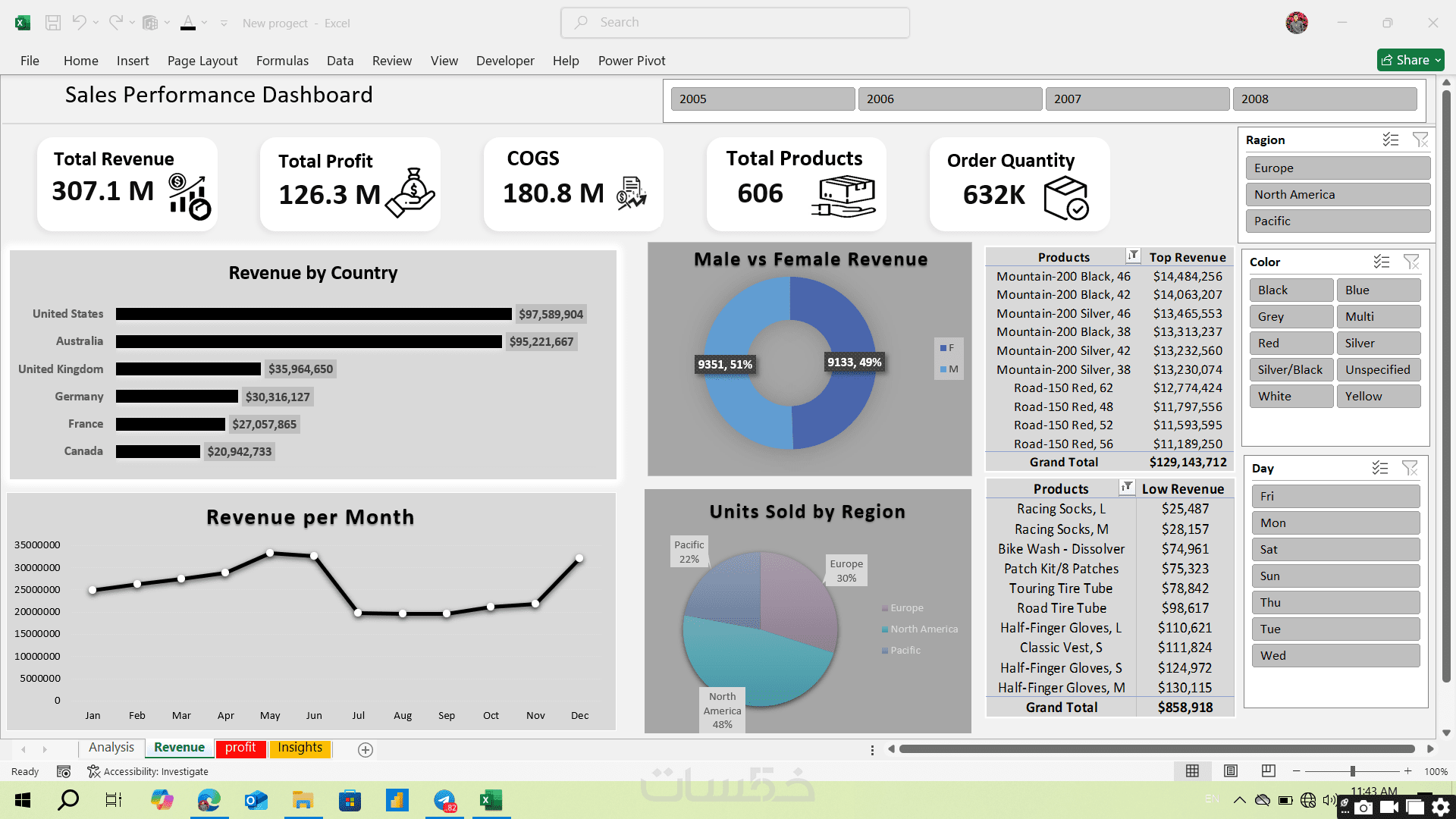Open the Power Pivot ribbon tab
1456x819 pixels.
[631, 61]
